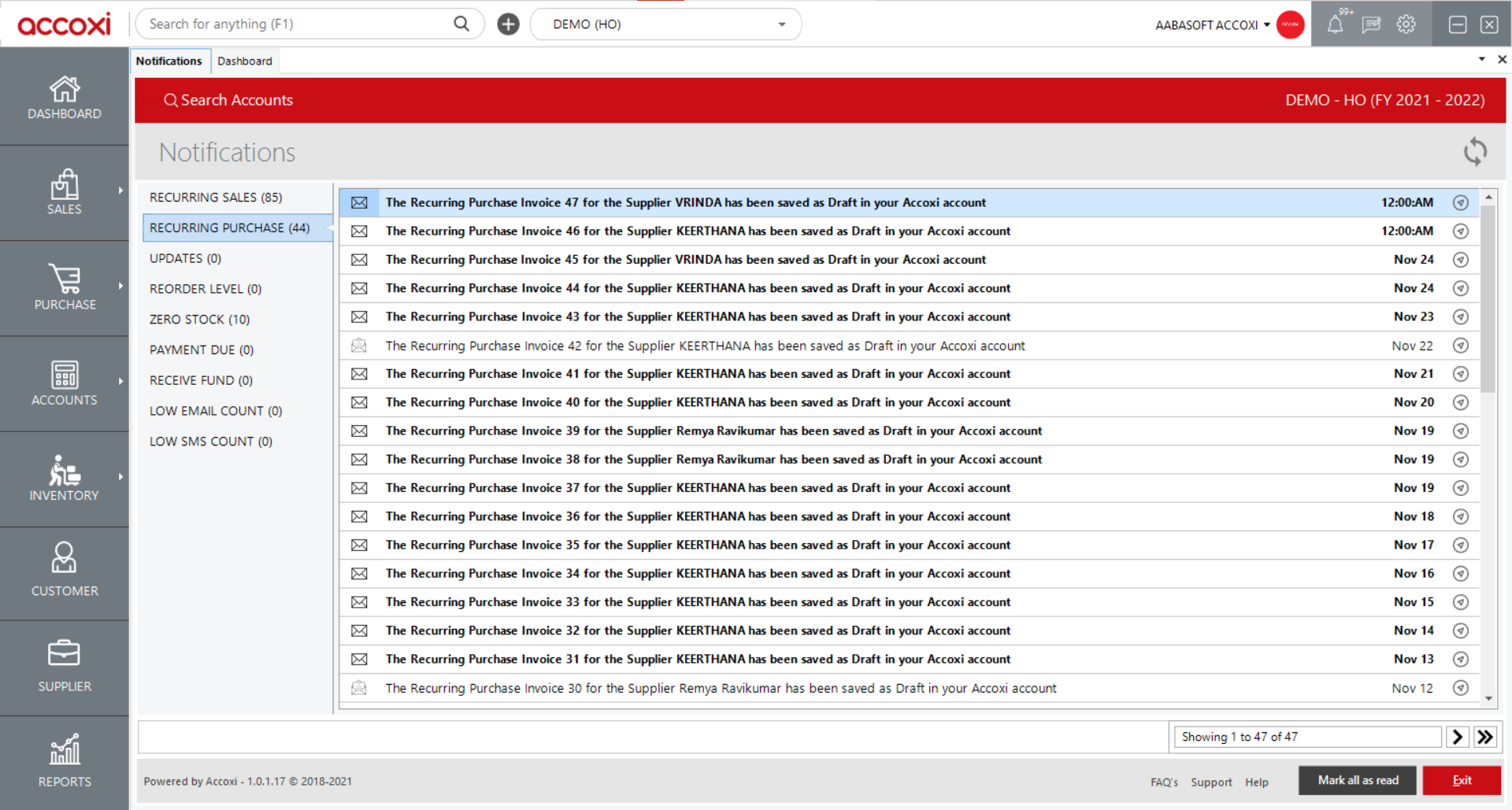
Task: Close the current tab with X
Action: (1502, 59)
